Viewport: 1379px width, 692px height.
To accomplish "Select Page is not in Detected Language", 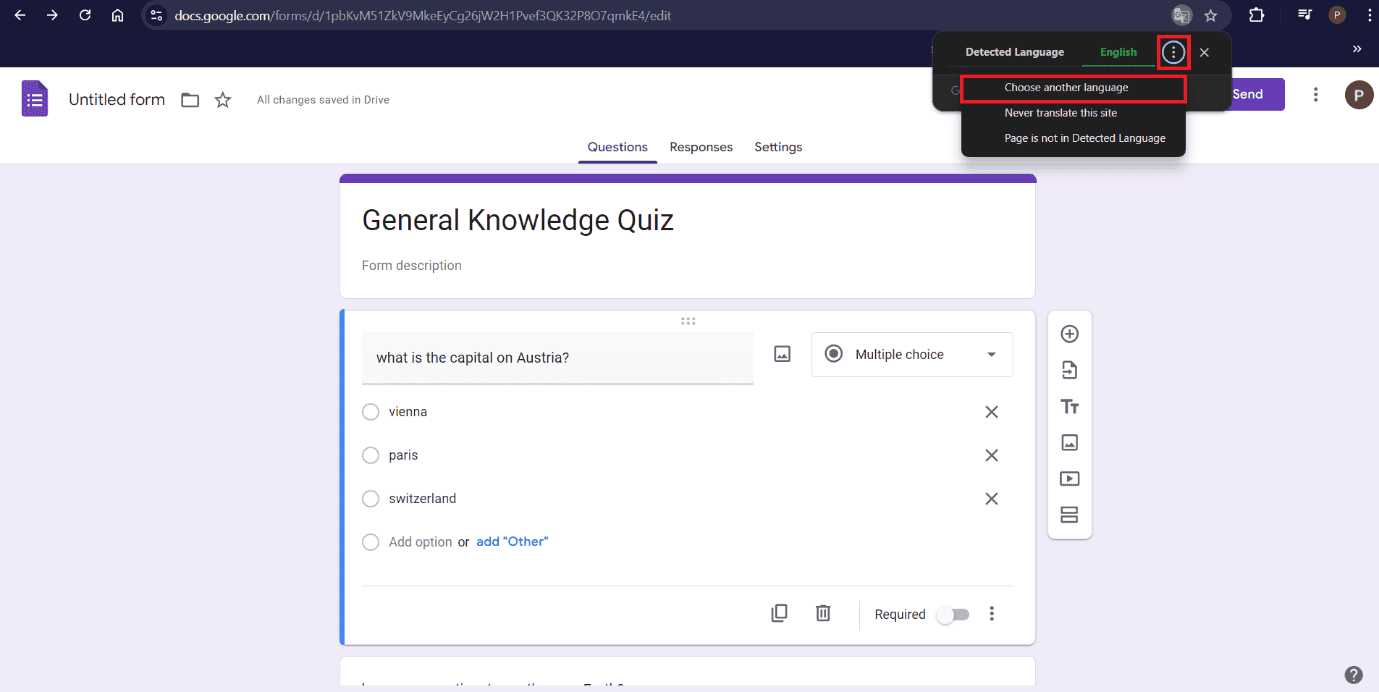I will tap(1073, 138).
